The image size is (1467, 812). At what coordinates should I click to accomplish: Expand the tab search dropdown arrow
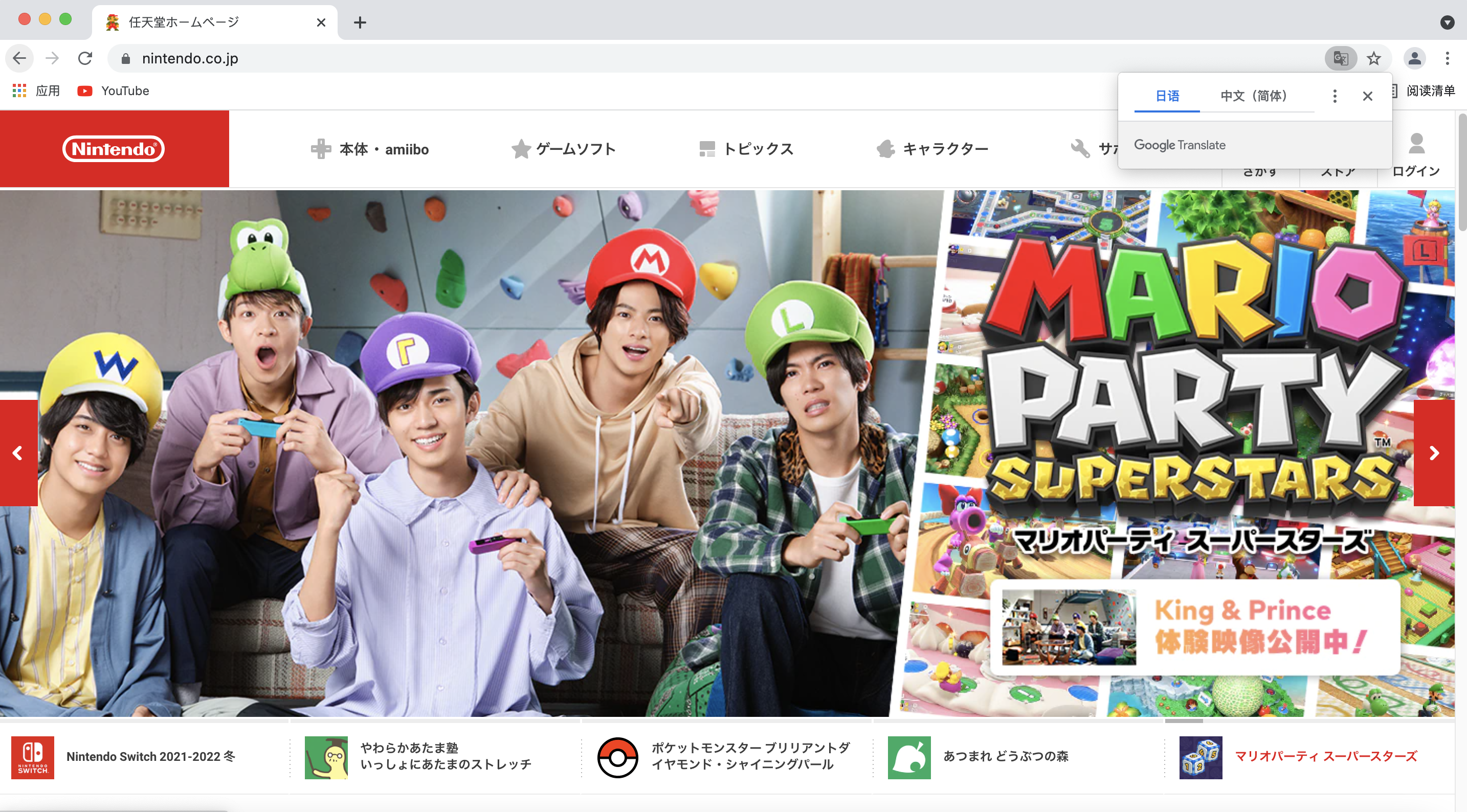point(1447,22)
